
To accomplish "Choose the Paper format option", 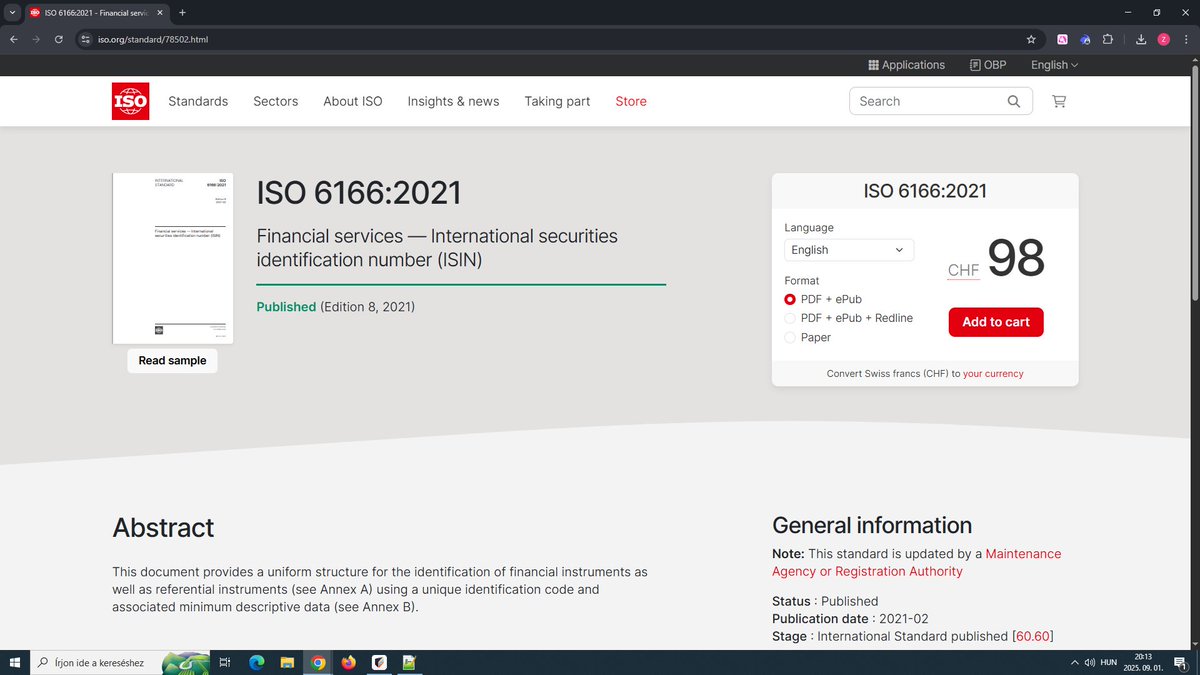I will 790,337.
